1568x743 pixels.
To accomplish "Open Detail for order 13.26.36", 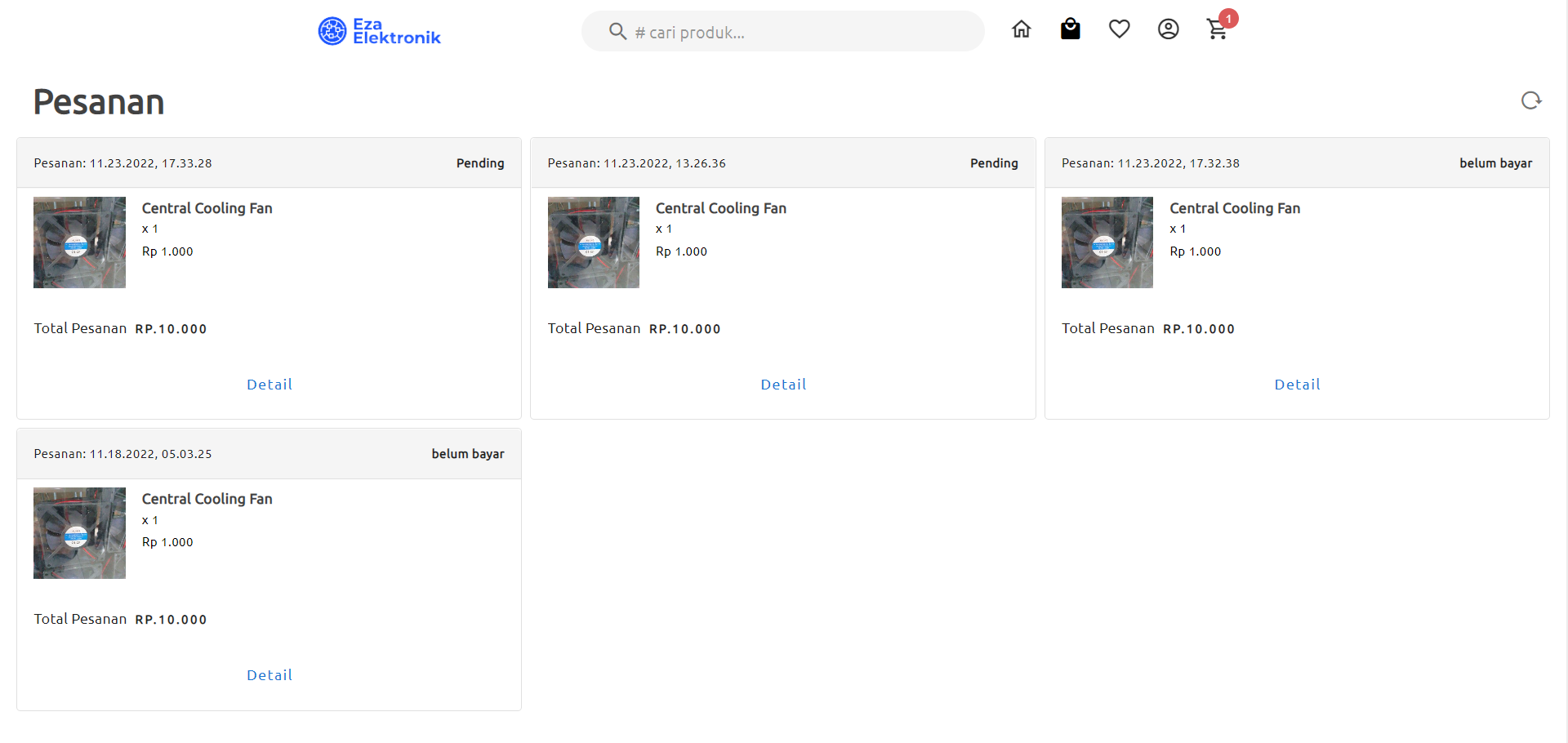I will [783, 385].
